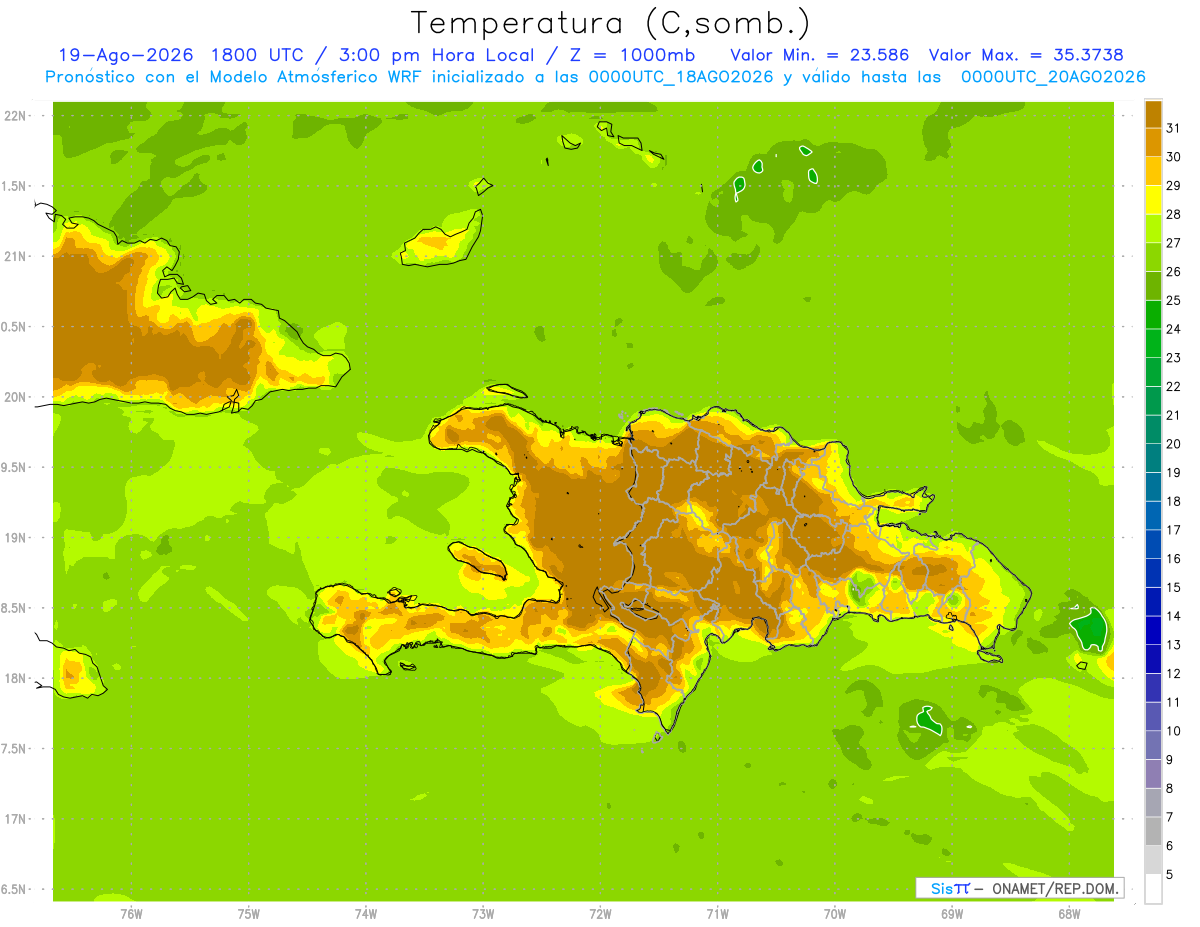Click the latitude label "22N"
Image resolution: width=1200 pixels, height=927 pixels.
[x=14, y=116]
